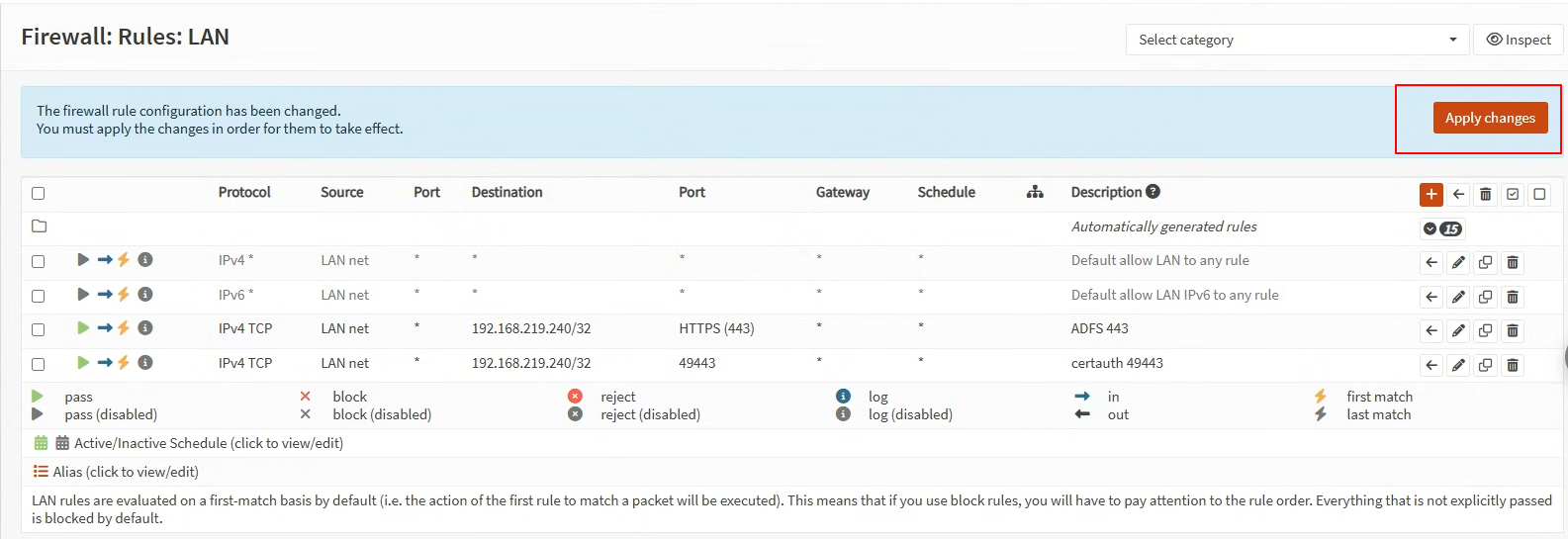Clone the ADFS 443 rule
Screen dimensions: 1568x539
(1485, 330)
